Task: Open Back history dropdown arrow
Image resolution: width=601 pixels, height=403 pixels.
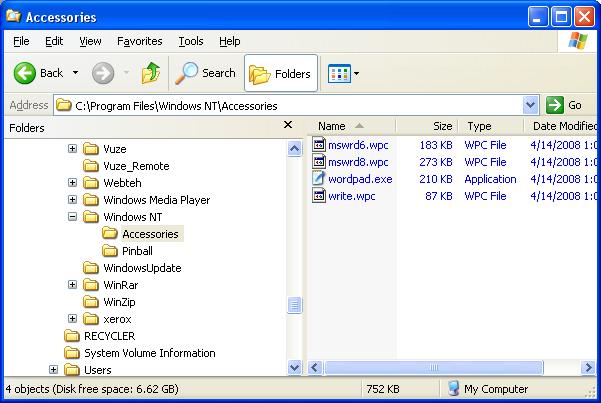Action: pos(76,72)
